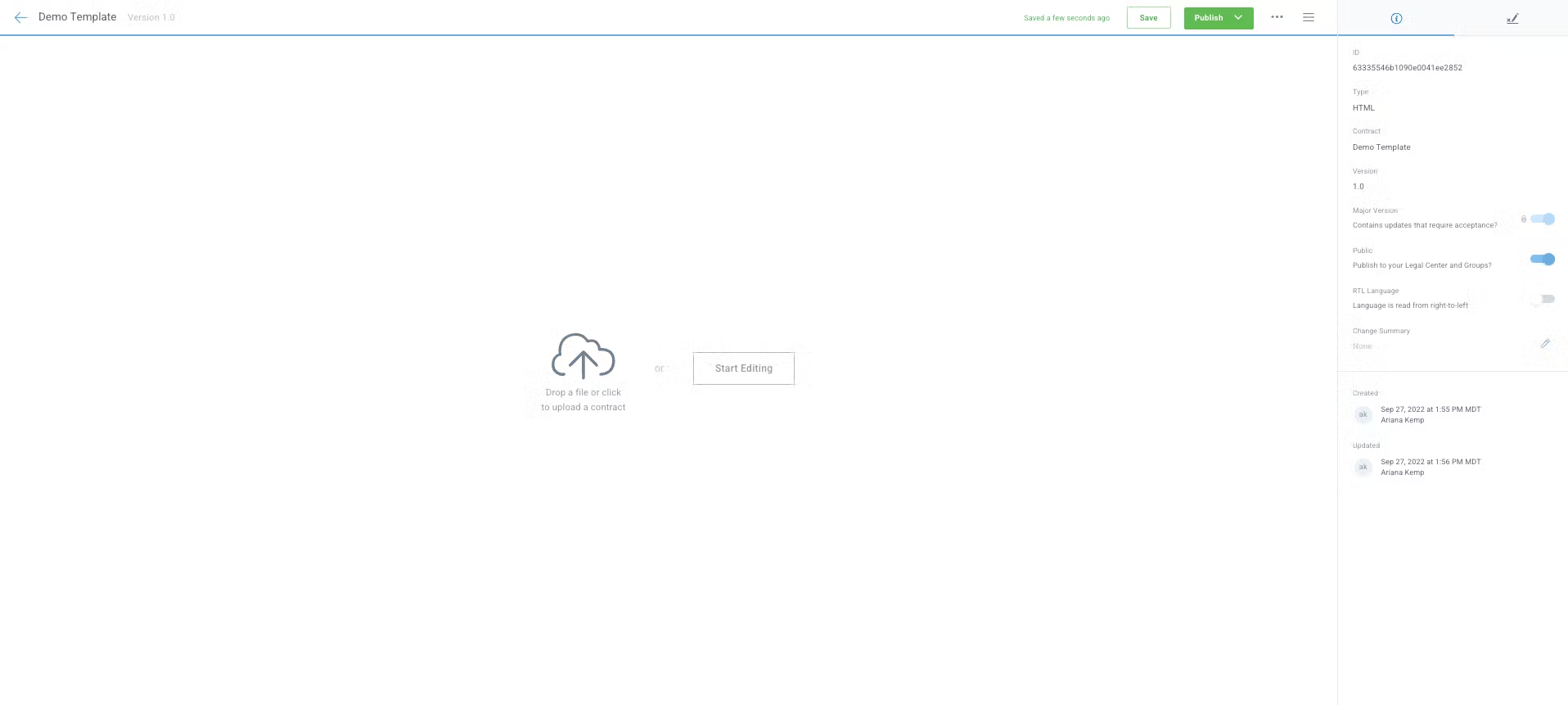
Task: Click the Start Editing button
Action: tap(743, 368)
